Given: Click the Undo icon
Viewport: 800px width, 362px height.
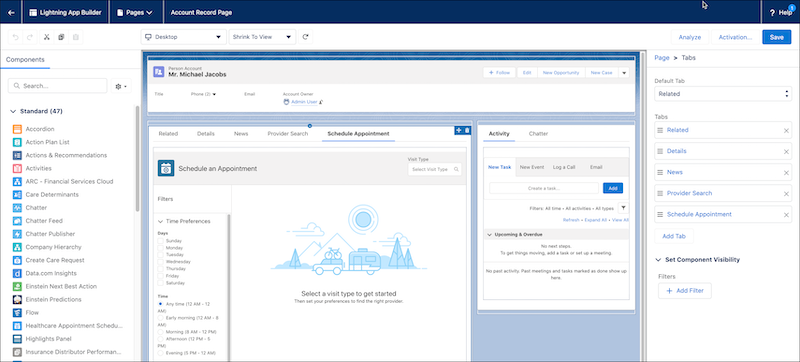Looking at the screenshot, I should point(16,37).
